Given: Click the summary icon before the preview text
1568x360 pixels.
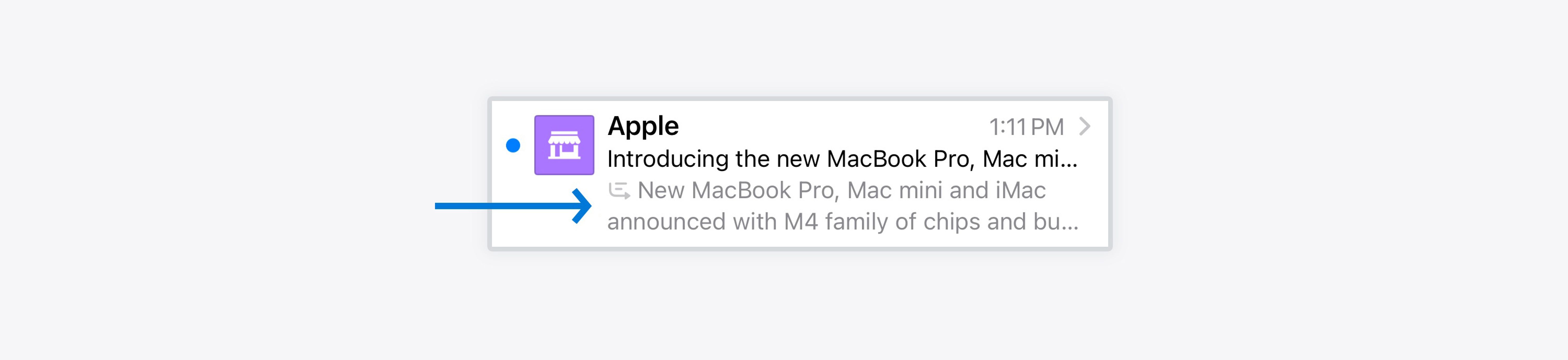Looking at the screenshot, I should [x=620, y=191].
